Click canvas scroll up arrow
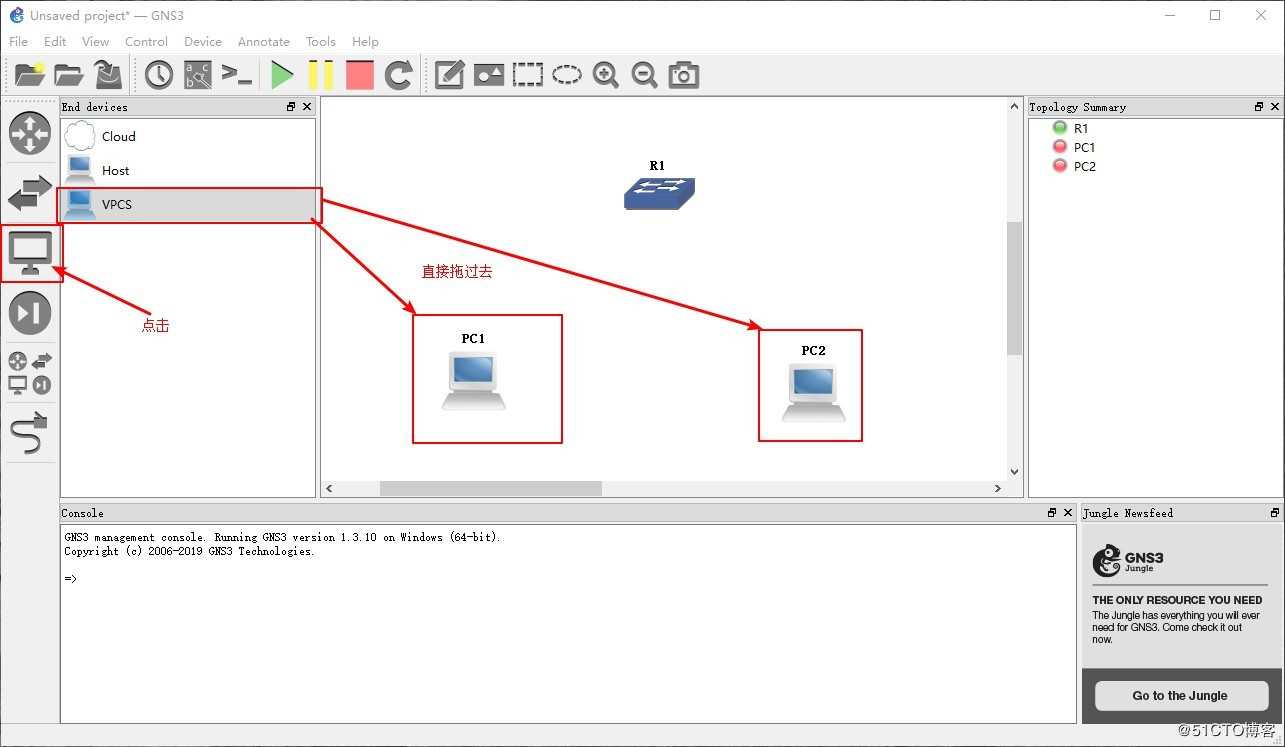1285x747 pixels. 1014,106
